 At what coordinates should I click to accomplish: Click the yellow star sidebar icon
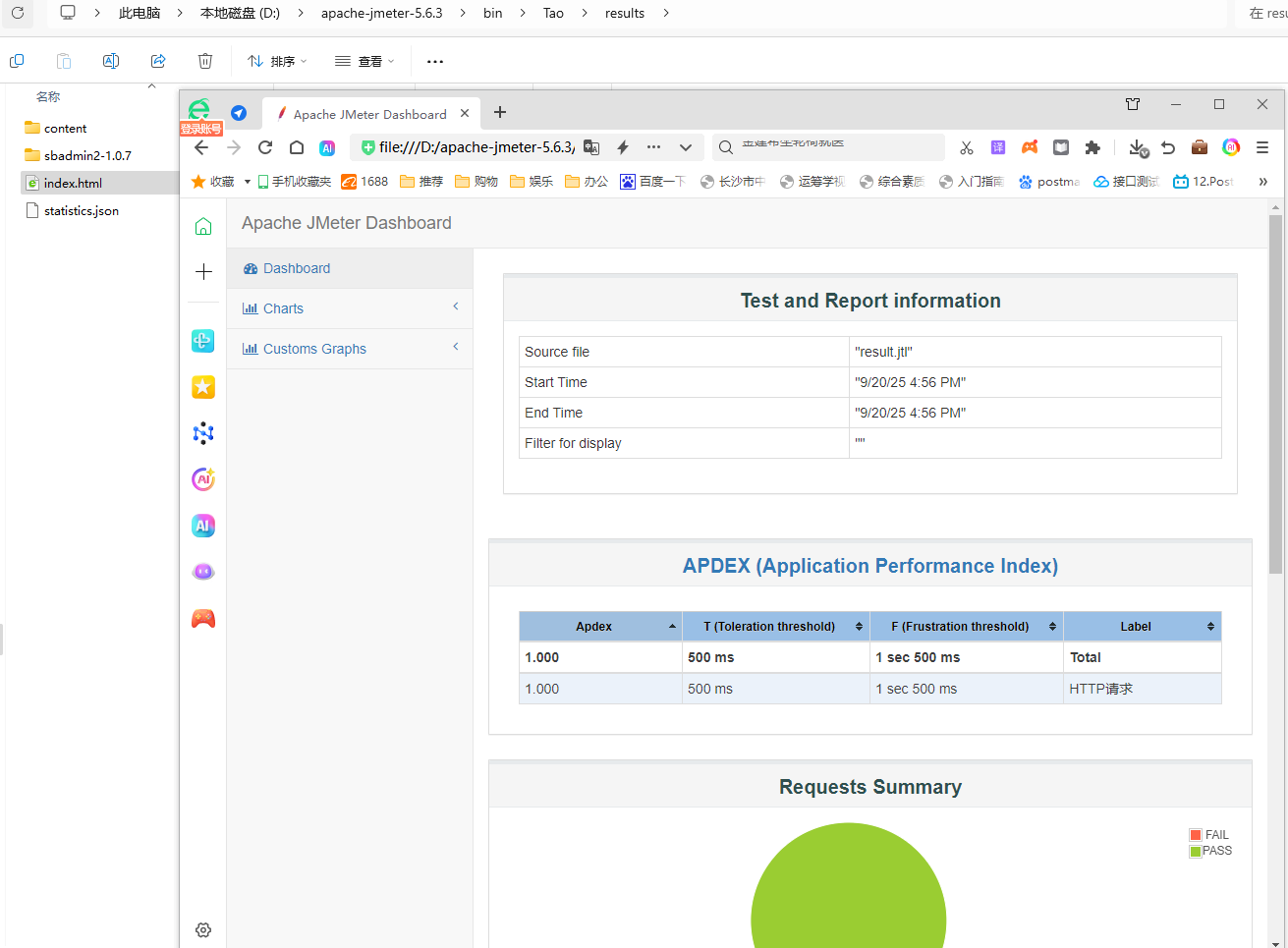pyautogui.click(x=203, y=387)
